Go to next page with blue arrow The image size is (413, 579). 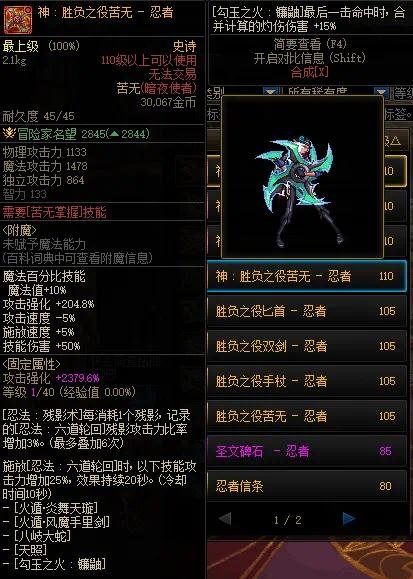(349, 519)
